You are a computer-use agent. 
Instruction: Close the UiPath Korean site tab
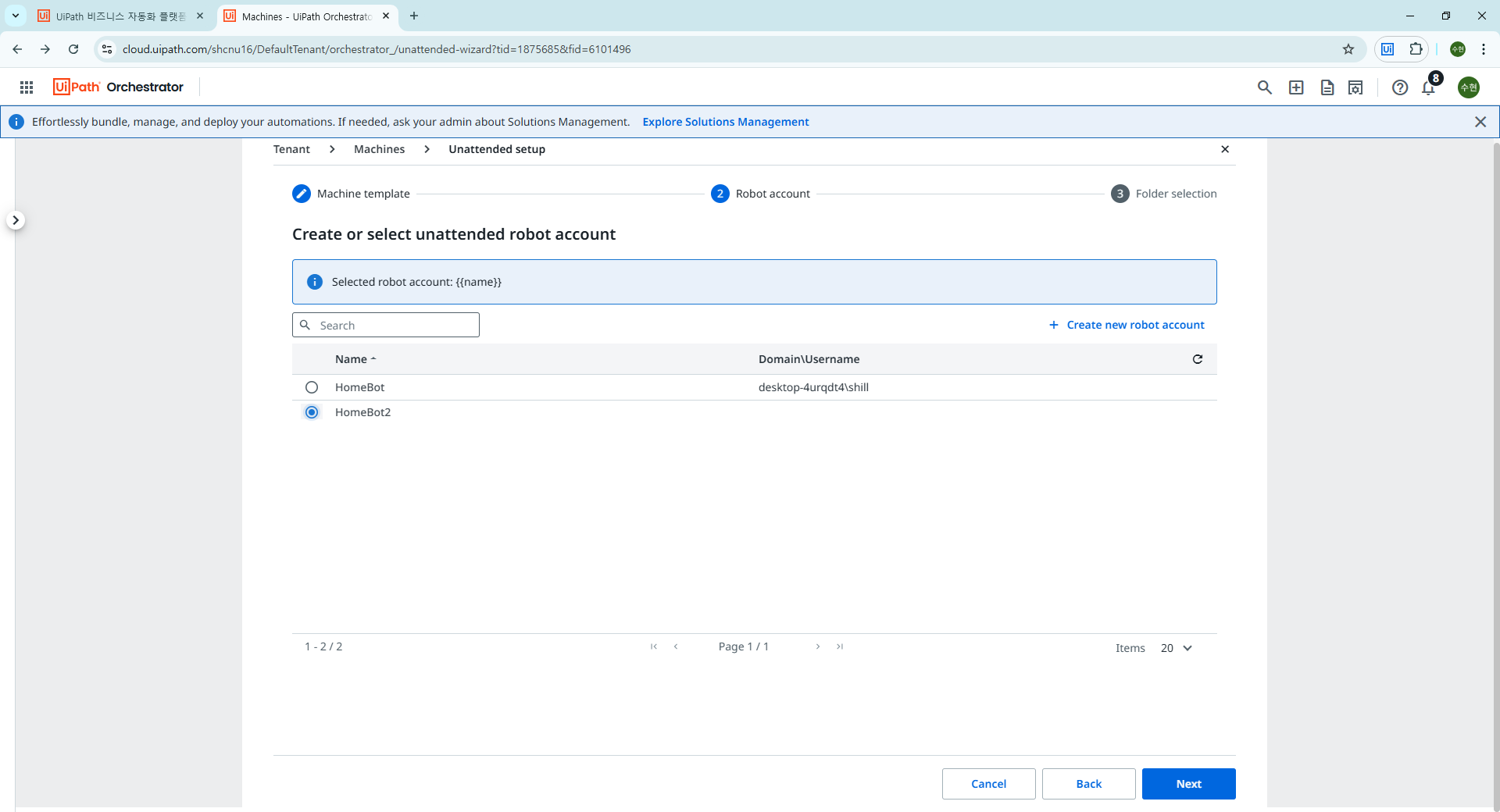[x=200, y=16]
